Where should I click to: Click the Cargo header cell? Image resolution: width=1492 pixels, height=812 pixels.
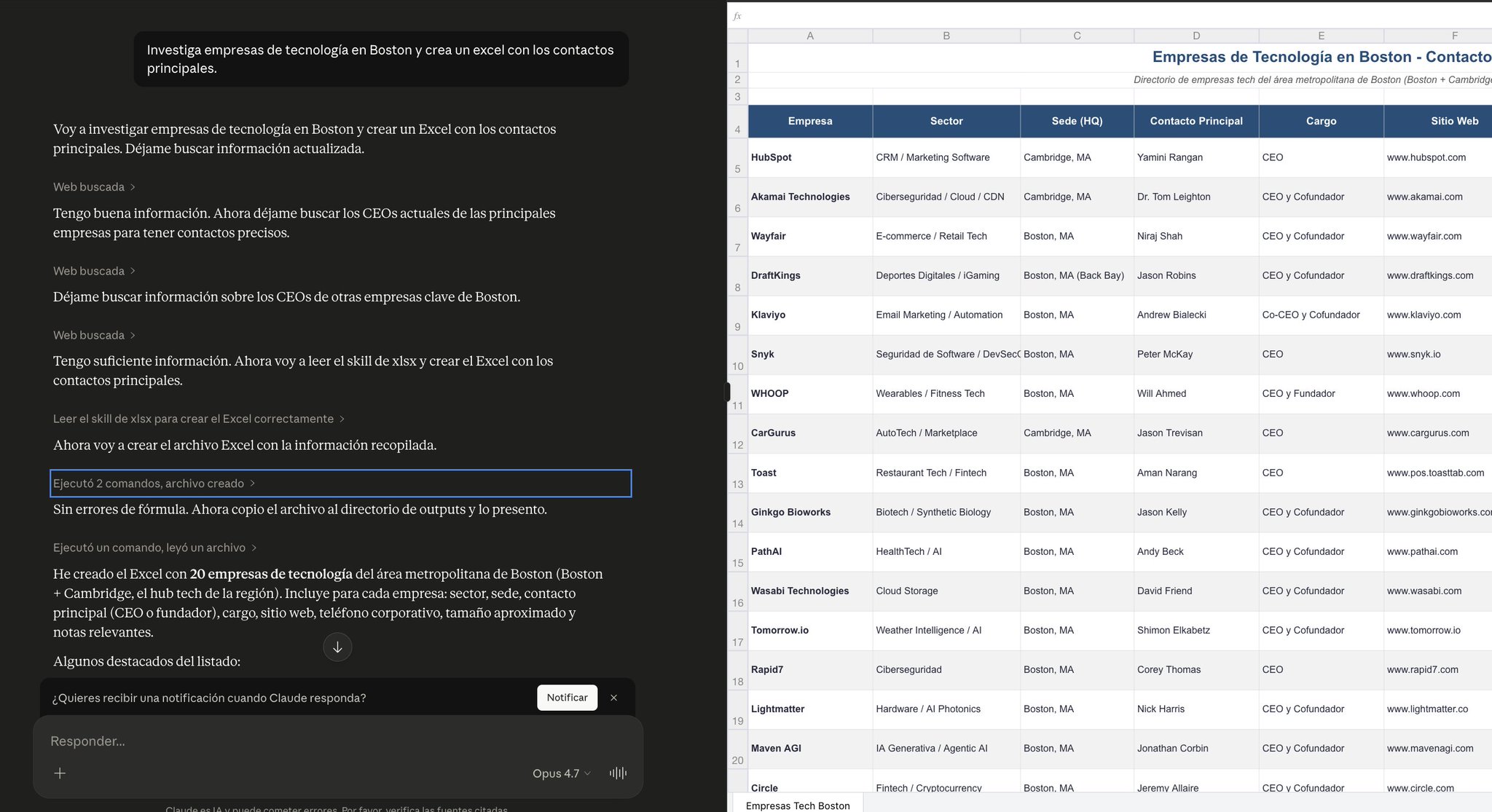(1321, 121)
